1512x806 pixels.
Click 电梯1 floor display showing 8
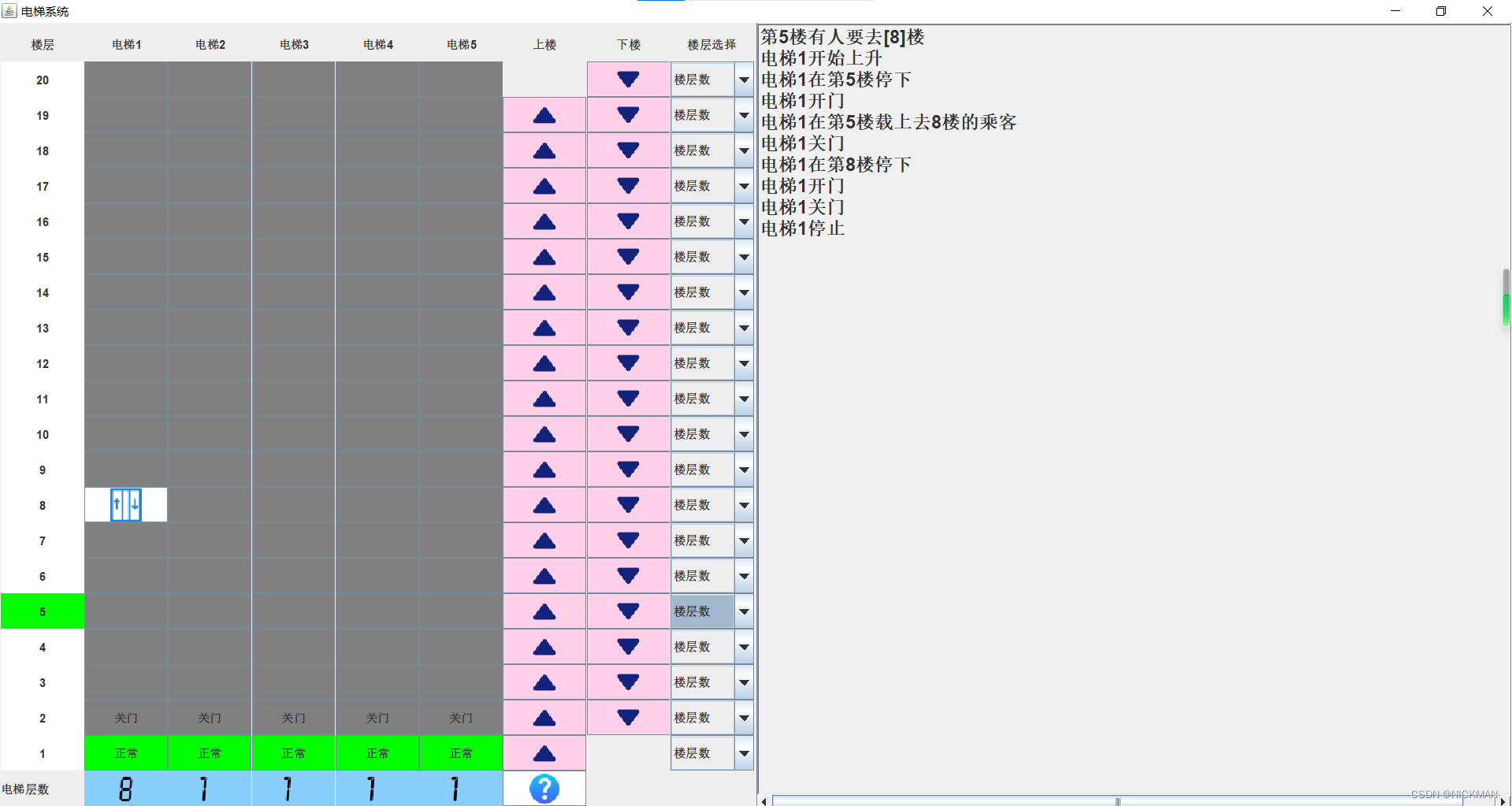click(x=126, y=789)
